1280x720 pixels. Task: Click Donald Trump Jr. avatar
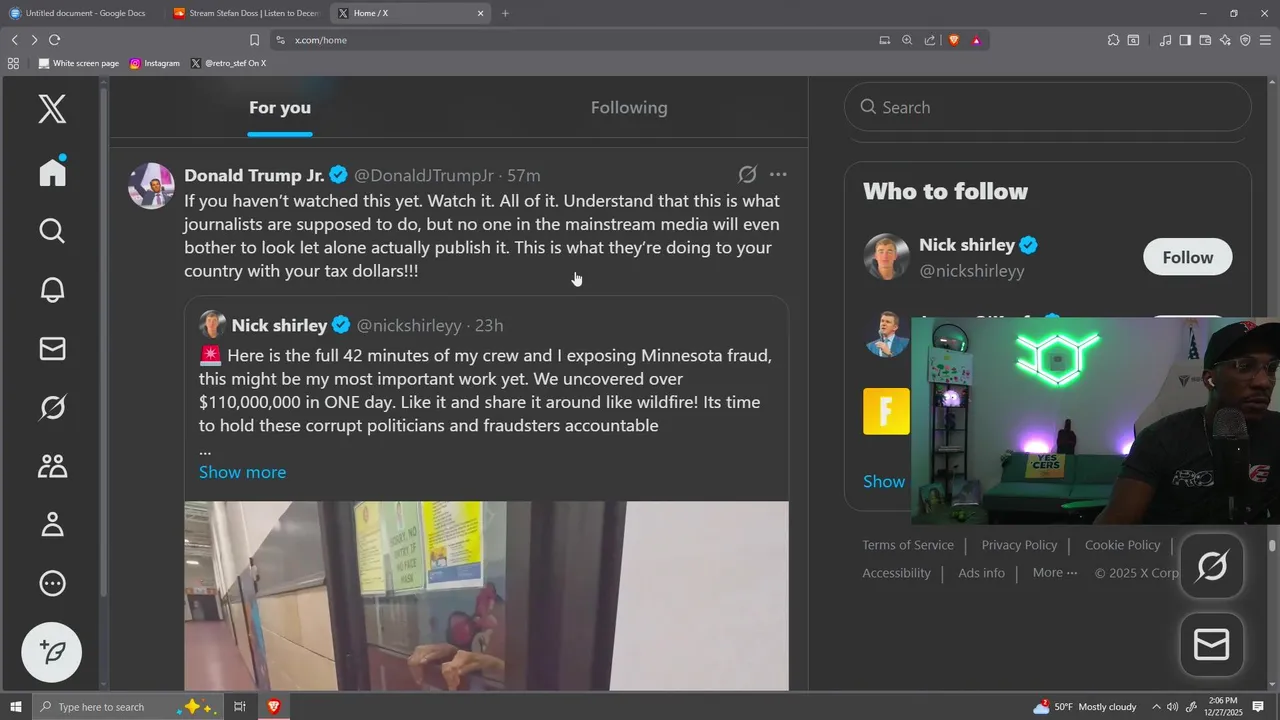[152, 186]
